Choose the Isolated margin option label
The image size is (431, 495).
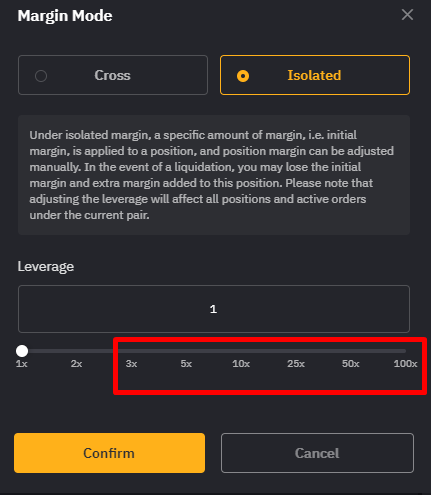click(x=314, y=75)
